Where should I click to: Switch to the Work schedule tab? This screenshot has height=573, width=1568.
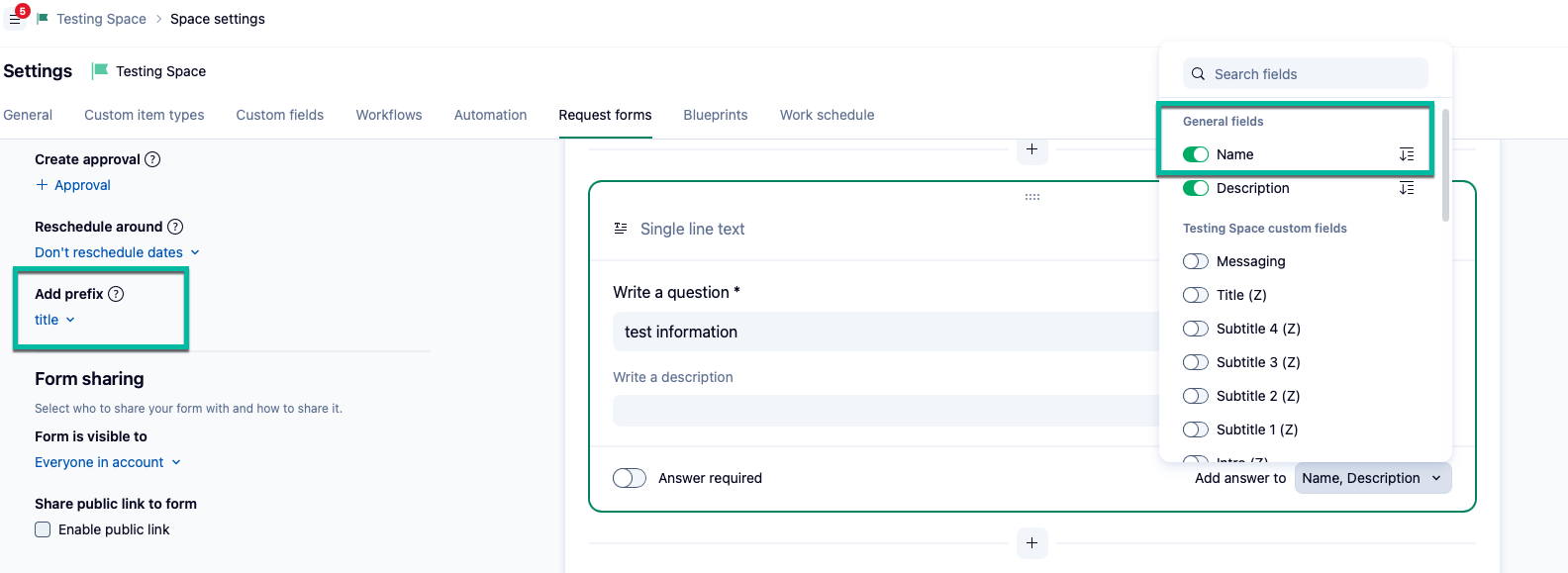click(828, 115)
